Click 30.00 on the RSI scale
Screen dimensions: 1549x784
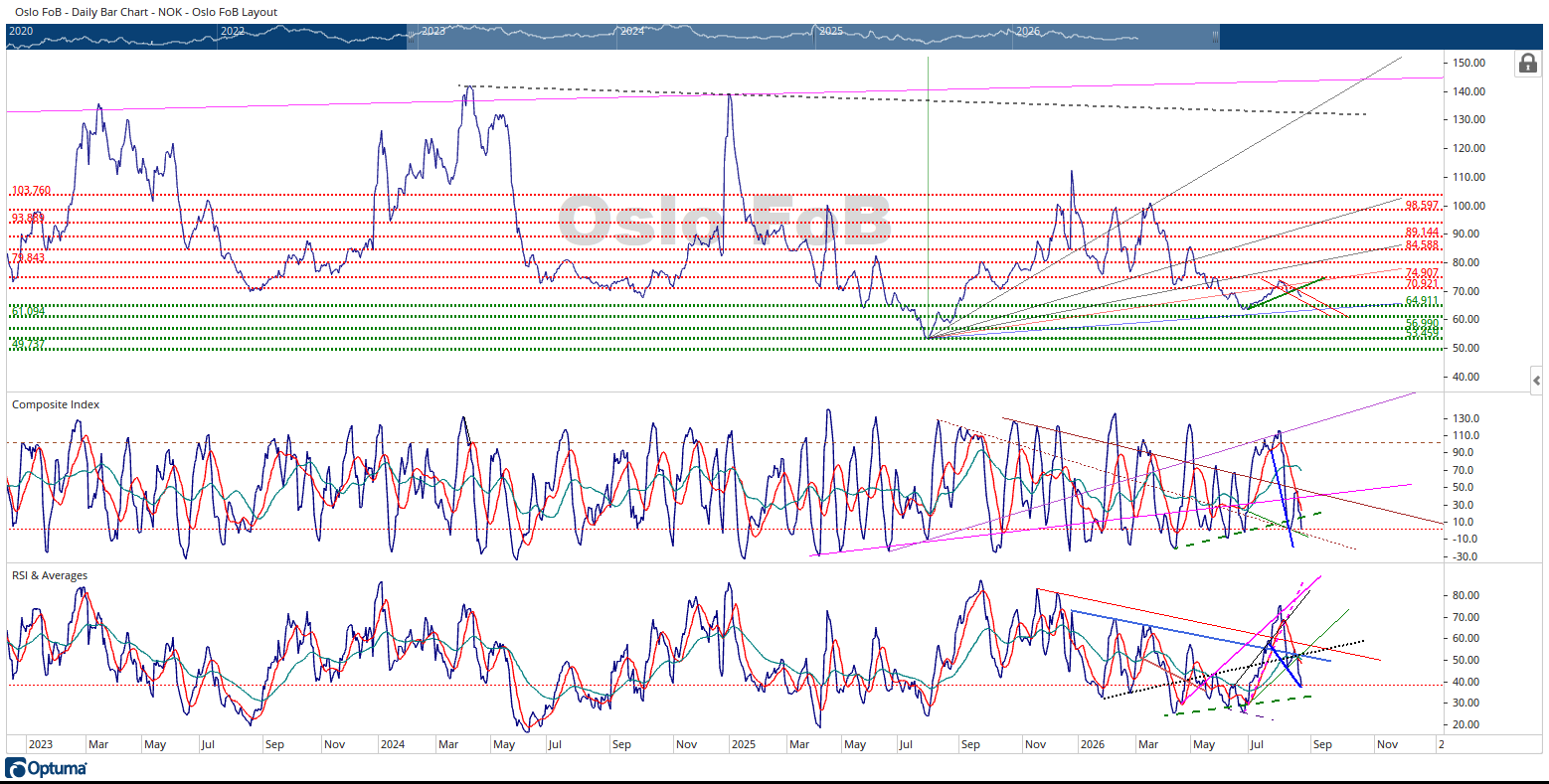[1466, 703]
